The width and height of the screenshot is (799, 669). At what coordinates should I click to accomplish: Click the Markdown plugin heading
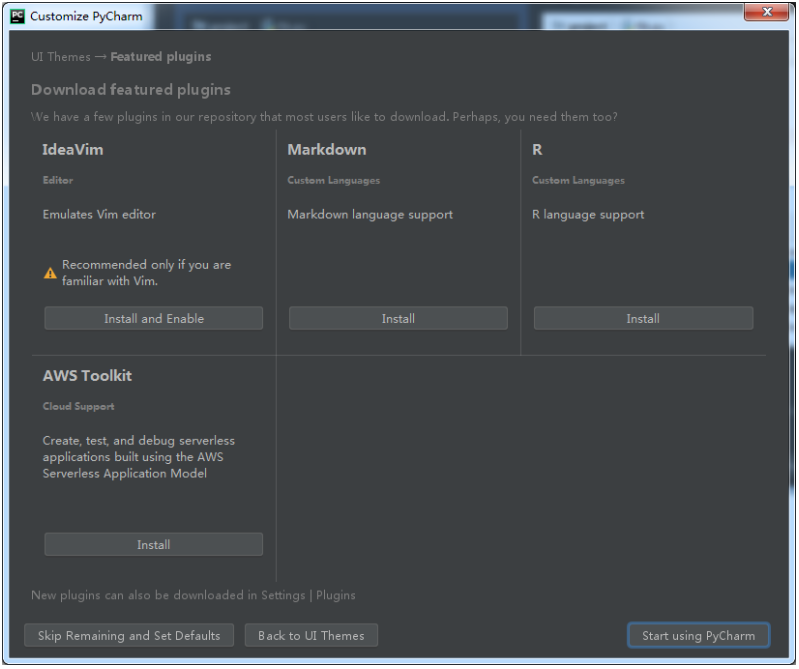coord(327,150)
